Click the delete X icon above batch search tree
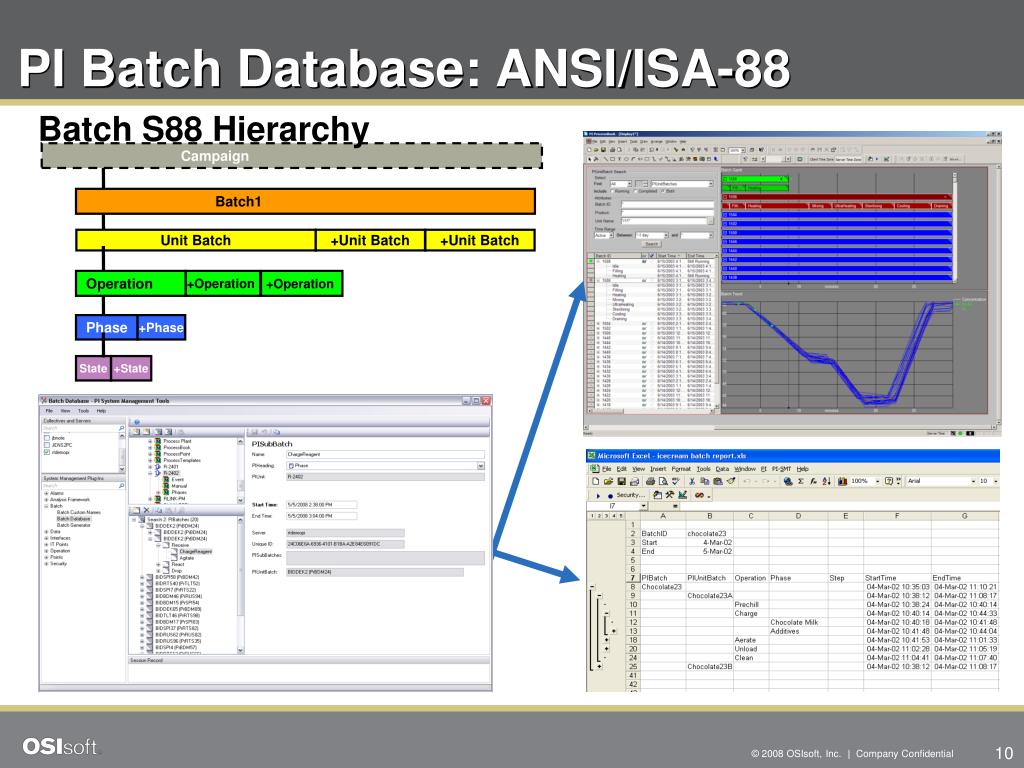Image resolution: width=1024 pixels, height=768 pixels. pos(146,511)
